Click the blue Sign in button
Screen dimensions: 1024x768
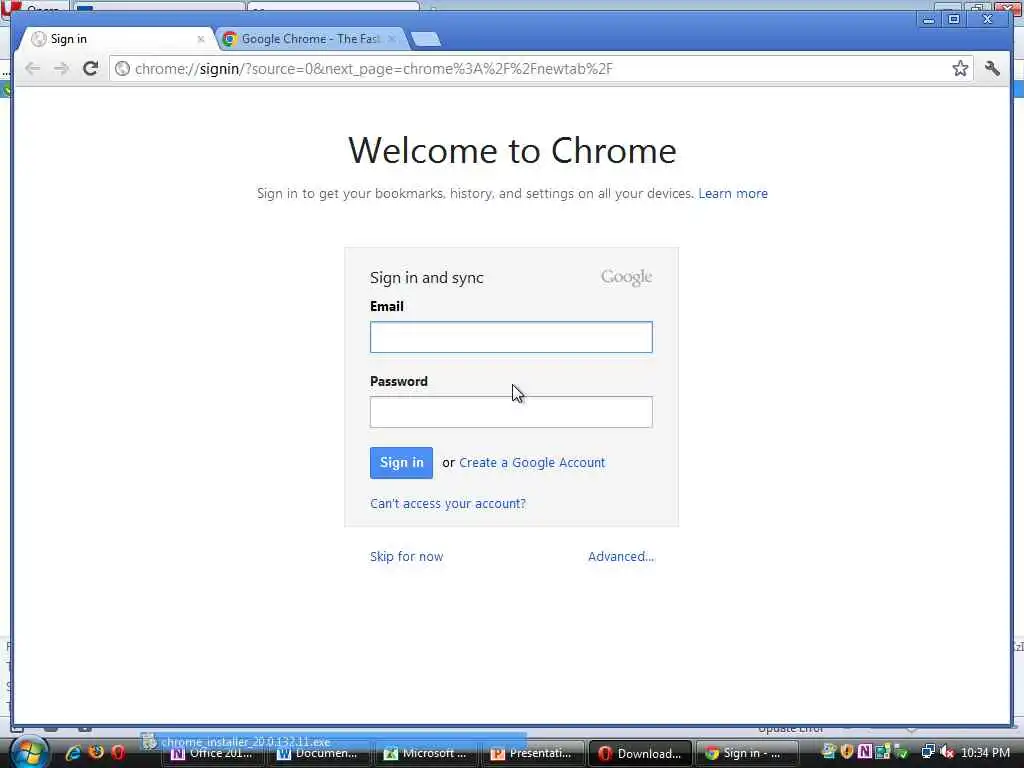(x=401, y=462)
